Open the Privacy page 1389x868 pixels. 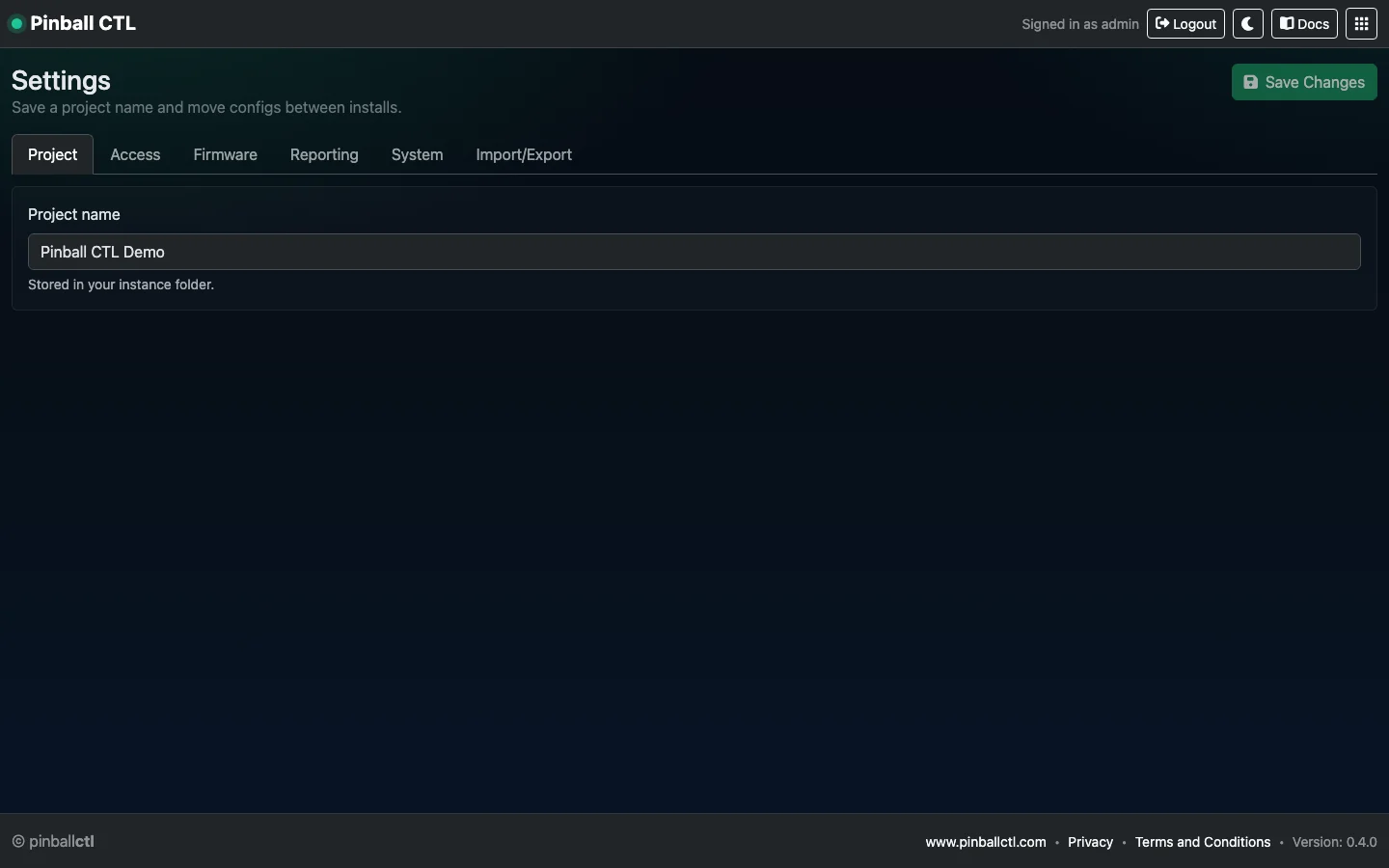(1089, 842)
